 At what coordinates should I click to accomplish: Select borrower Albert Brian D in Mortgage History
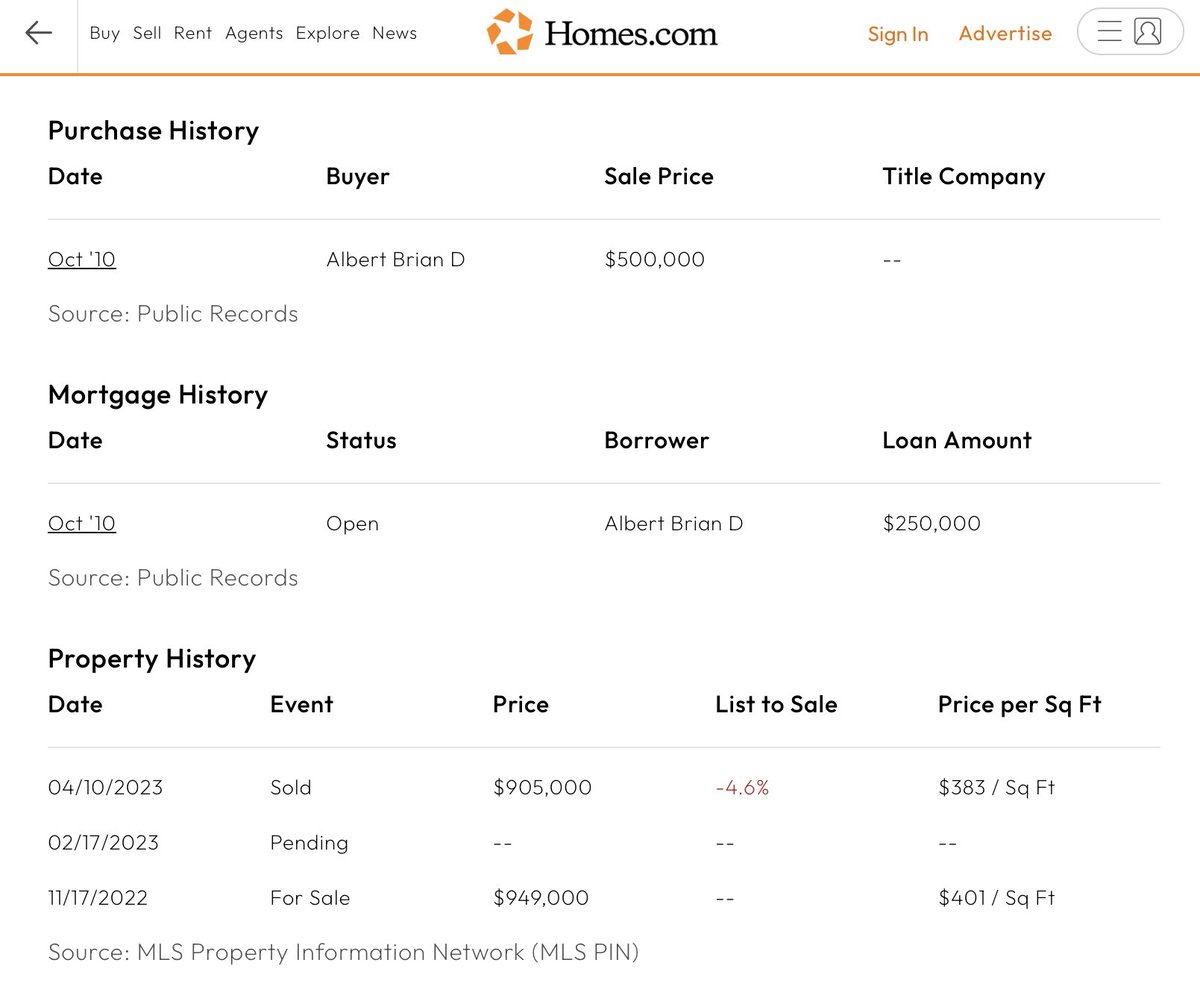pyautogui.click(x=674, y=523)
